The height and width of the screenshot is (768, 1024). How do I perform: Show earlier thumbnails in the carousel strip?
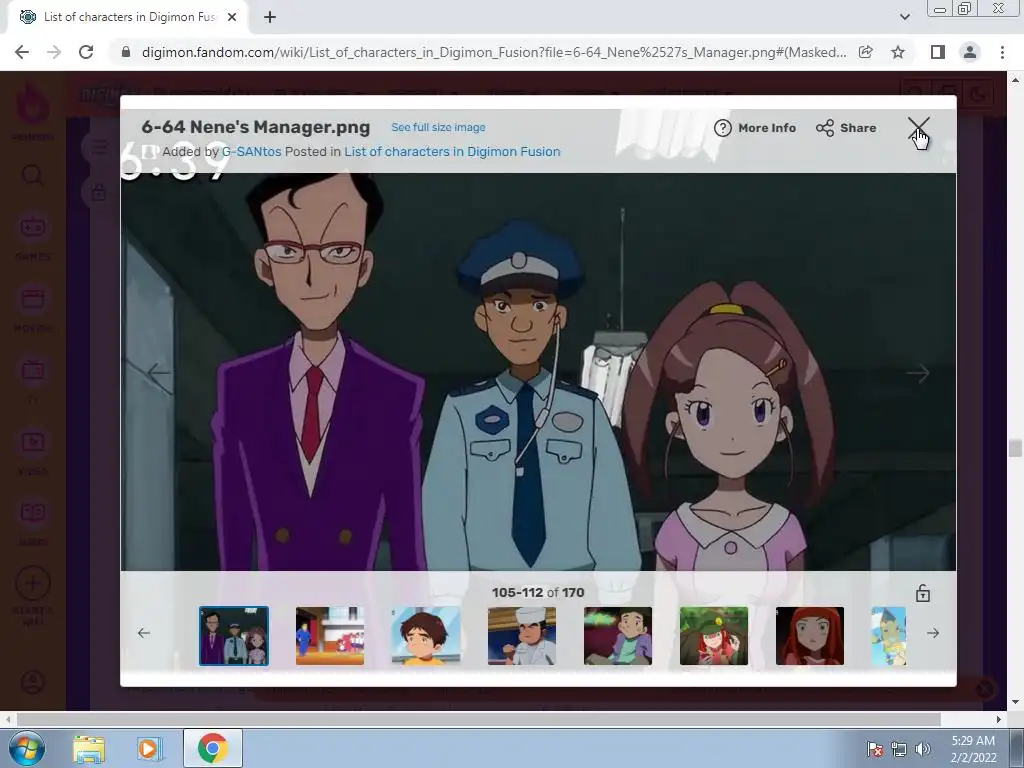pyautogui.click(x=144, y=633)
